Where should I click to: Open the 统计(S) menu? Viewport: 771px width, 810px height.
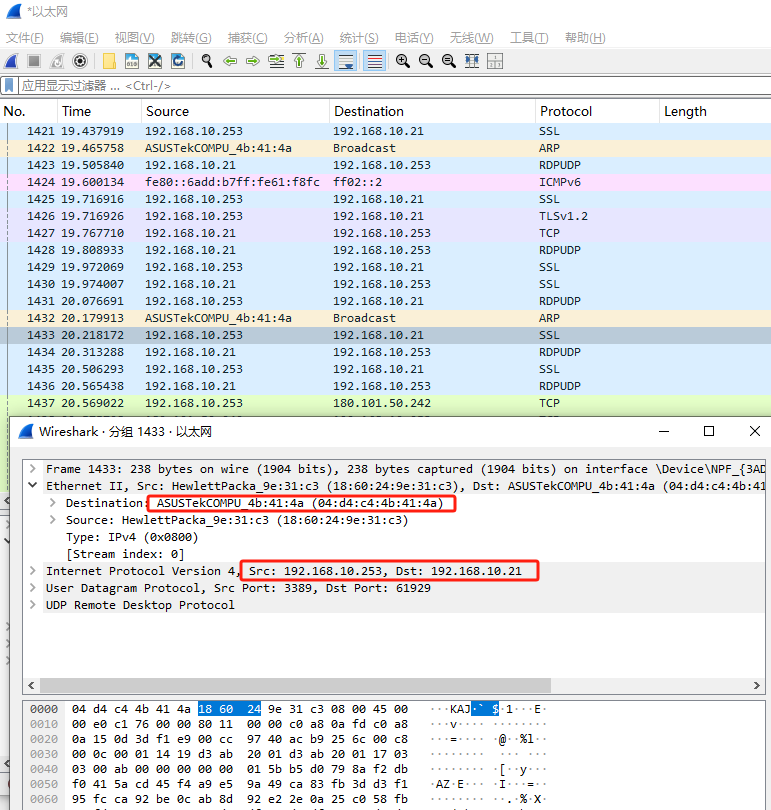[x=359, y=38]
